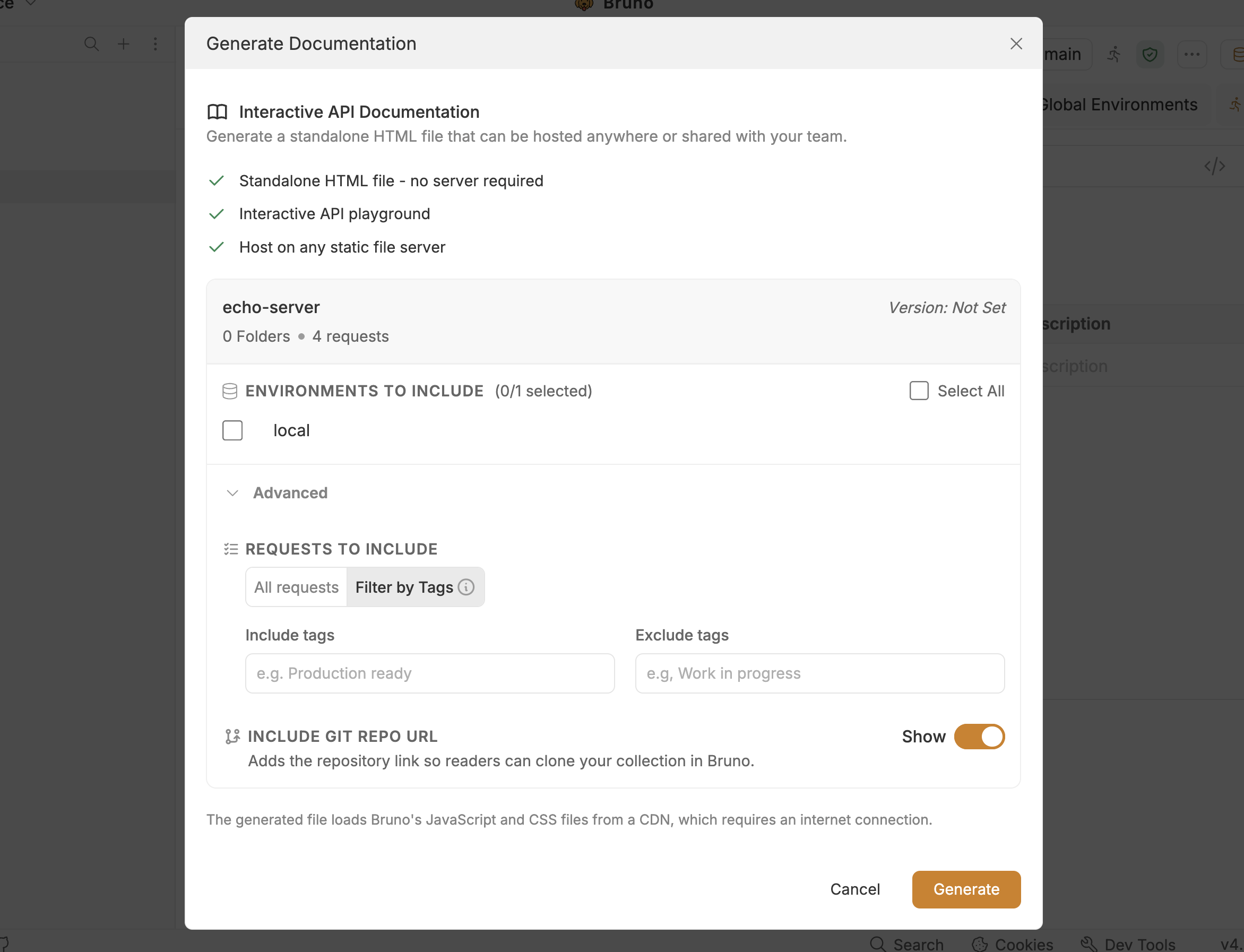Click the search icon in Bruno sidebar
This screenshot has height=952, width=1244.
91,44
